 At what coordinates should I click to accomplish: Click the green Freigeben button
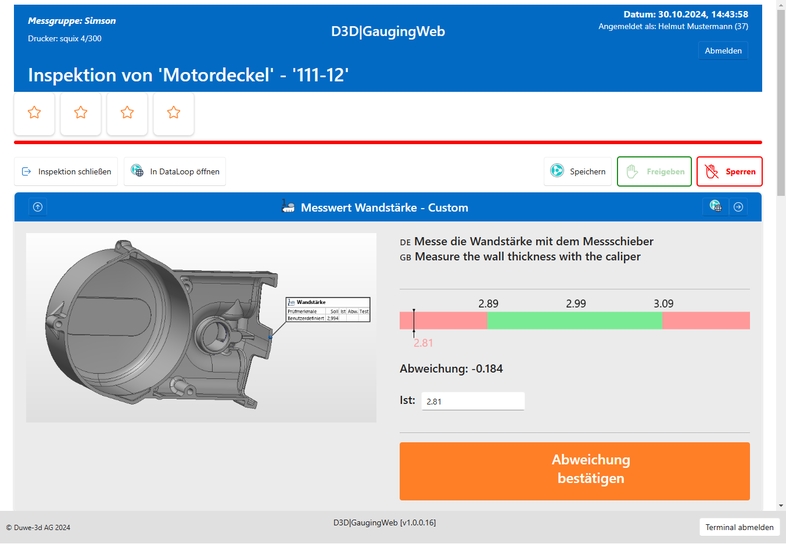coord(654,171)
